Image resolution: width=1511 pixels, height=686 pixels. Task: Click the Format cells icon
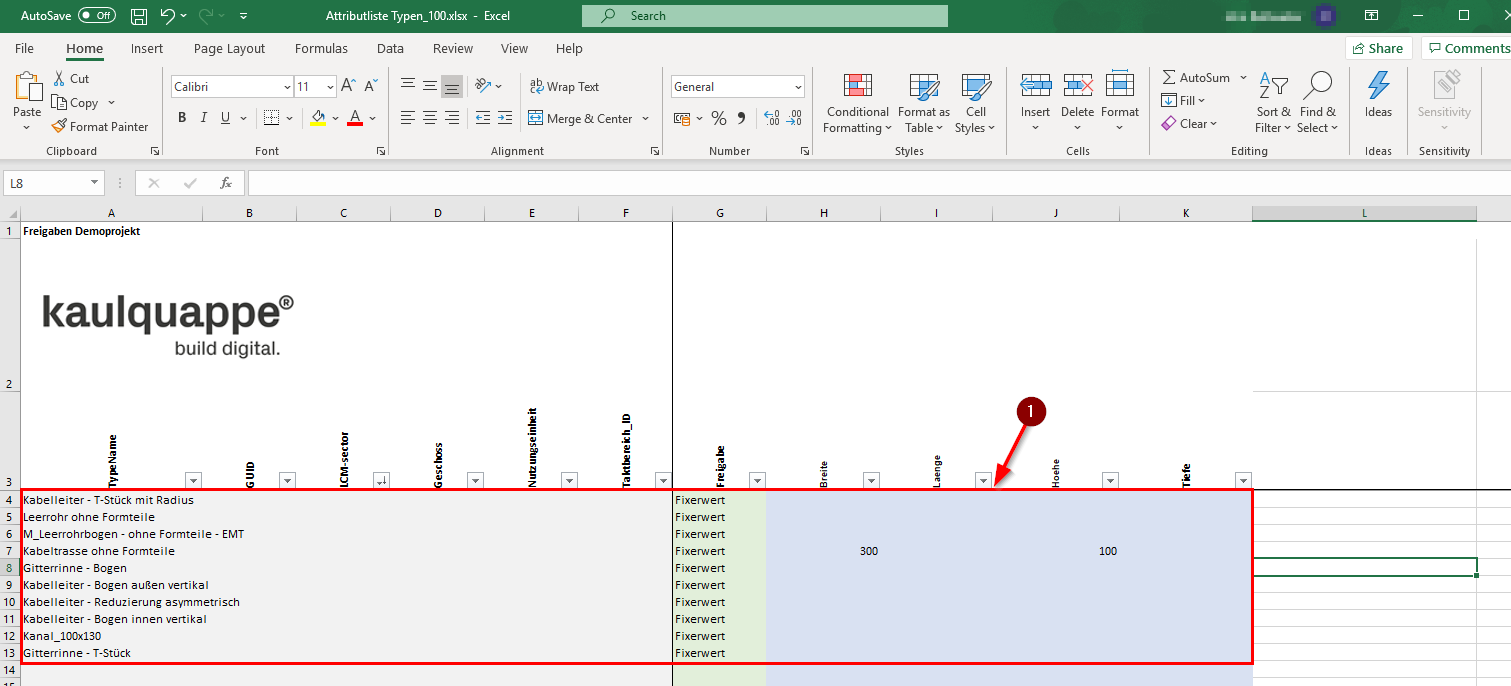tap(1120, 85)
